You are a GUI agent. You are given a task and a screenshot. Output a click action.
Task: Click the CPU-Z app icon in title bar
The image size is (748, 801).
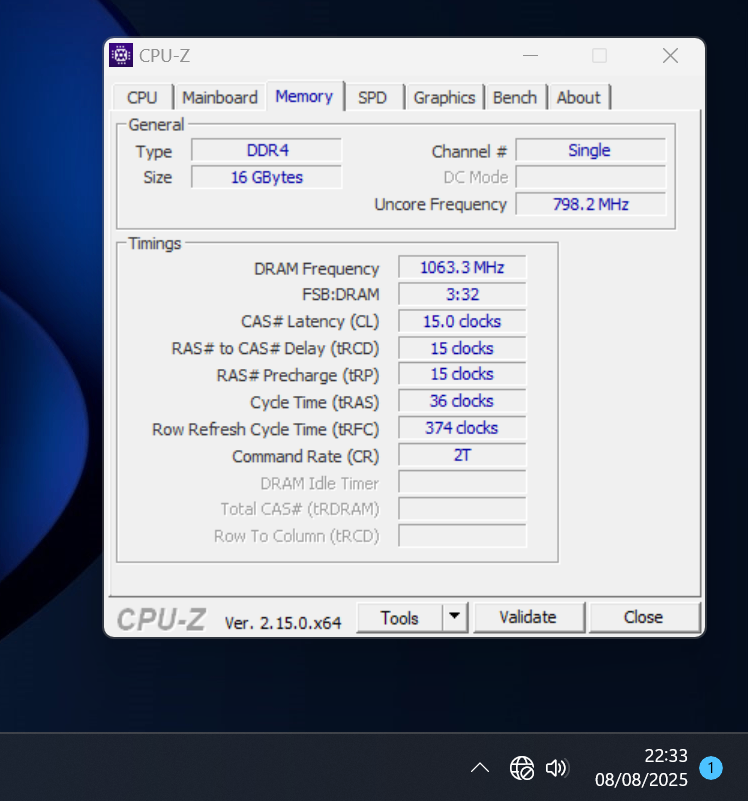(121, 55)
